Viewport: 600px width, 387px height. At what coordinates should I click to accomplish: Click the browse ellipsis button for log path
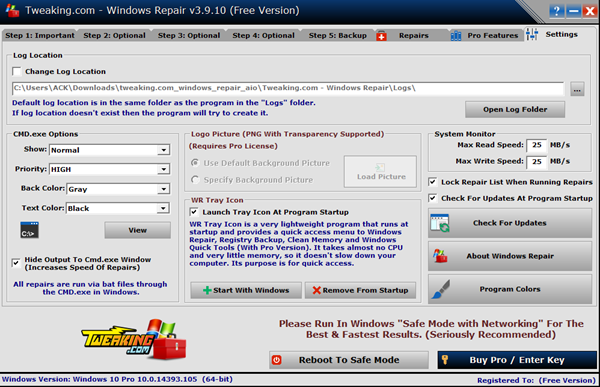[577, 89]
